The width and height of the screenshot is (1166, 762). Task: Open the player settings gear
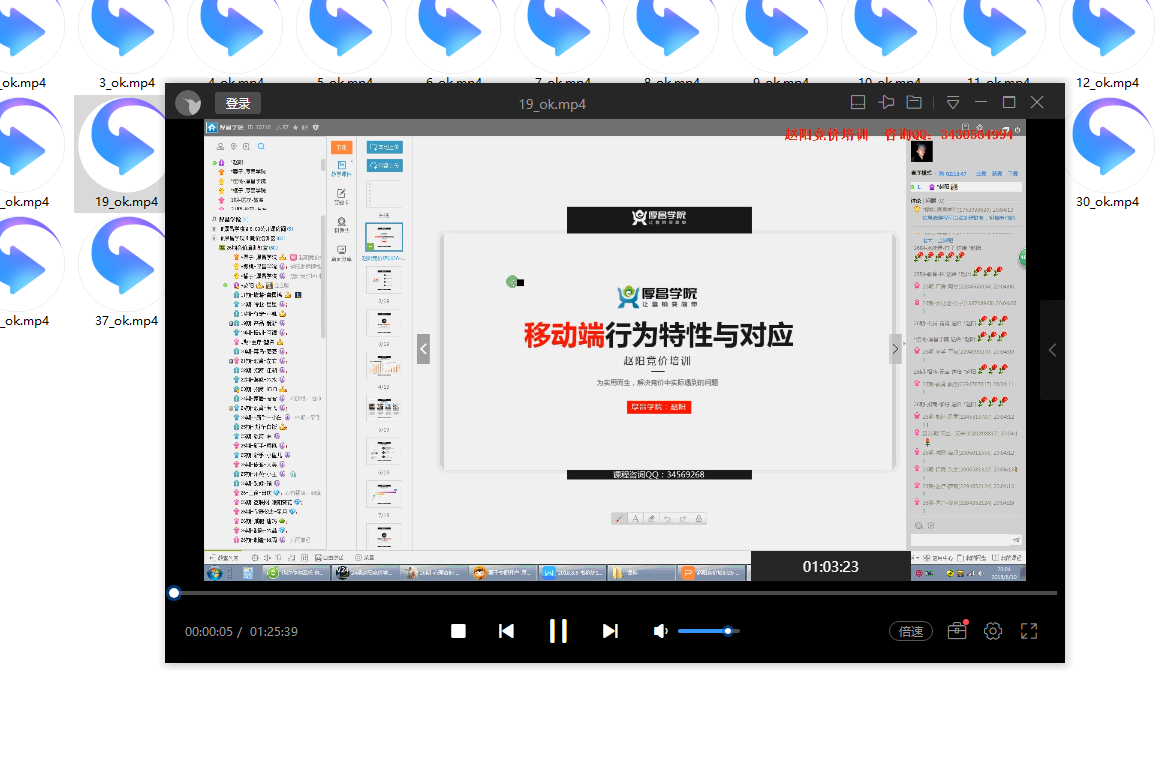coord(993,631)
